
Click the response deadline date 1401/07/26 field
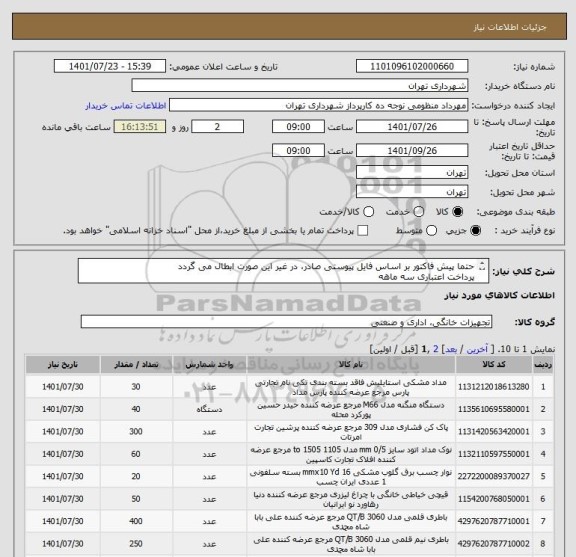(412, 127)
